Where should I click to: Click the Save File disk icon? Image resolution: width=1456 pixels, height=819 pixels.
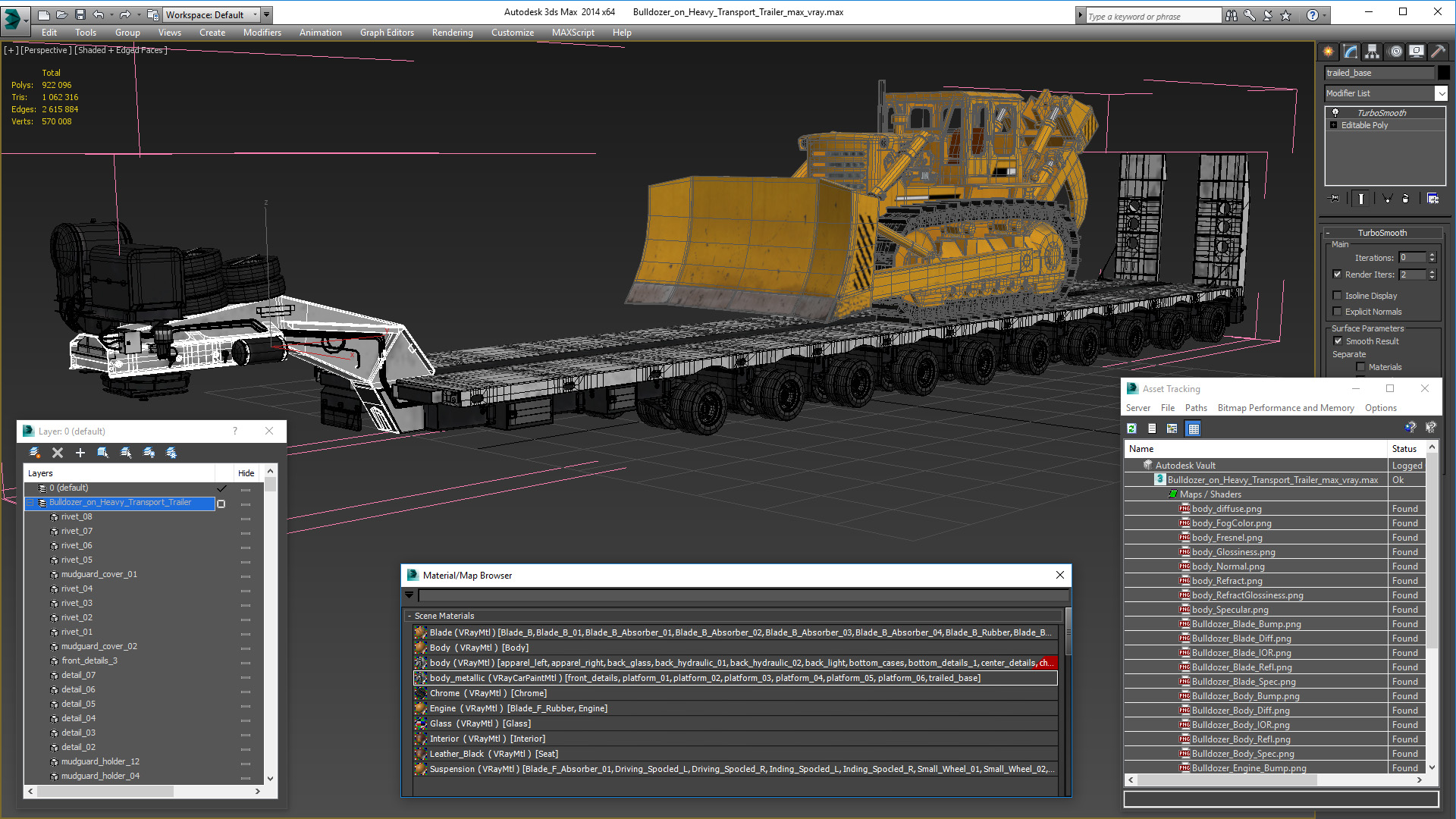(80, 14)
